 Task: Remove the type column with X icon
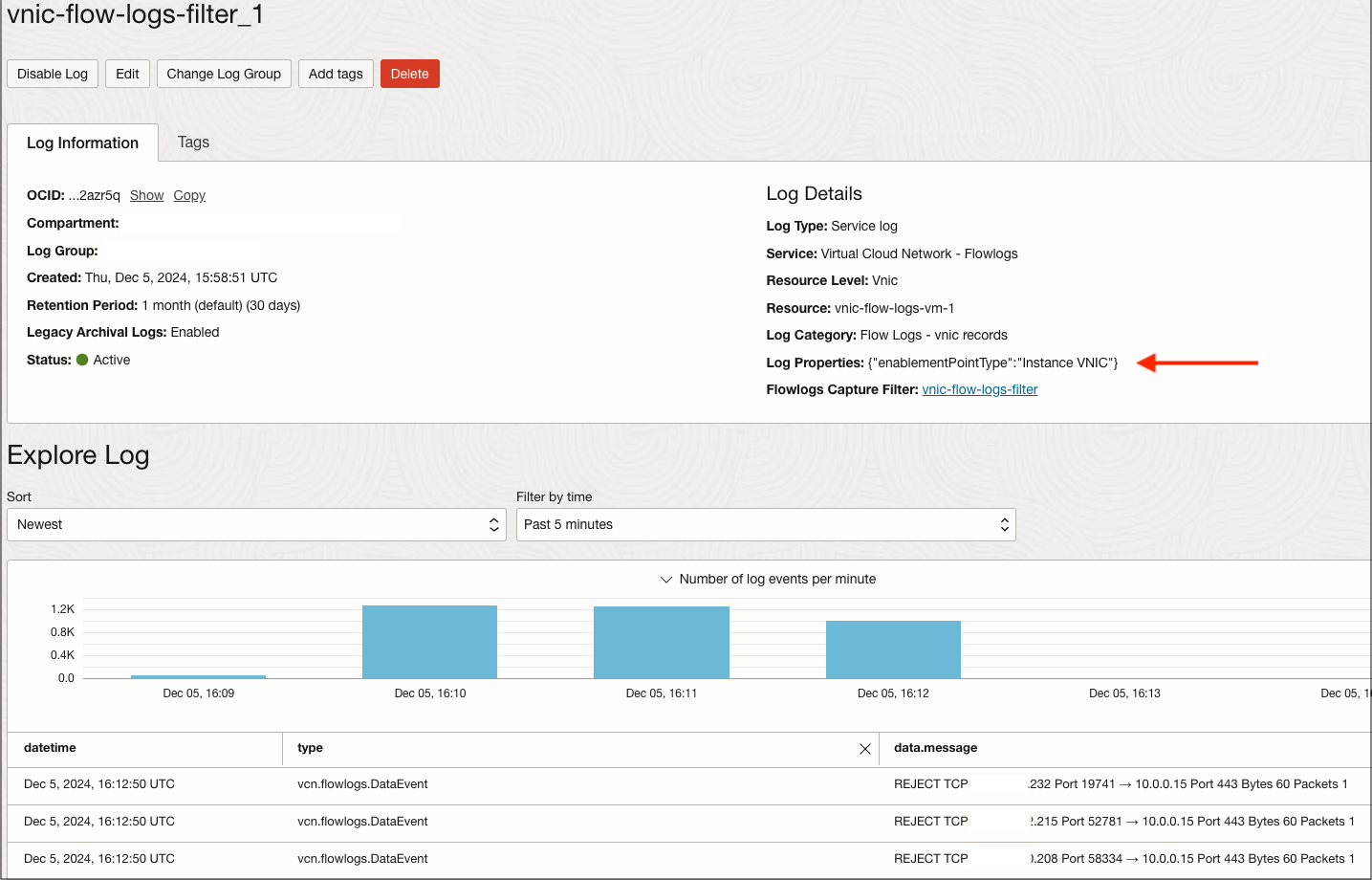pyautogui.click(x=864, y=749)
